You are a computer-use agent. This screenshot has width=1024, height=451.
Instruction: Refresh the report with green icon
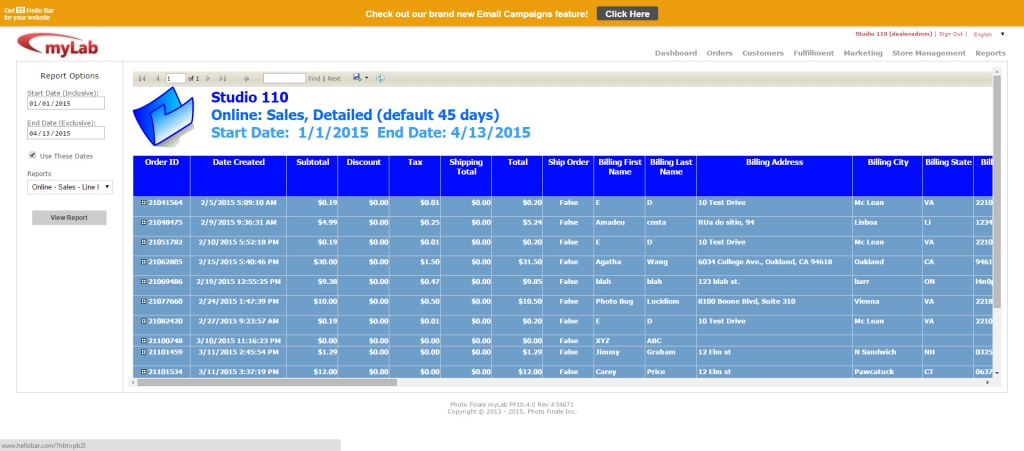[x=380, y=78]
